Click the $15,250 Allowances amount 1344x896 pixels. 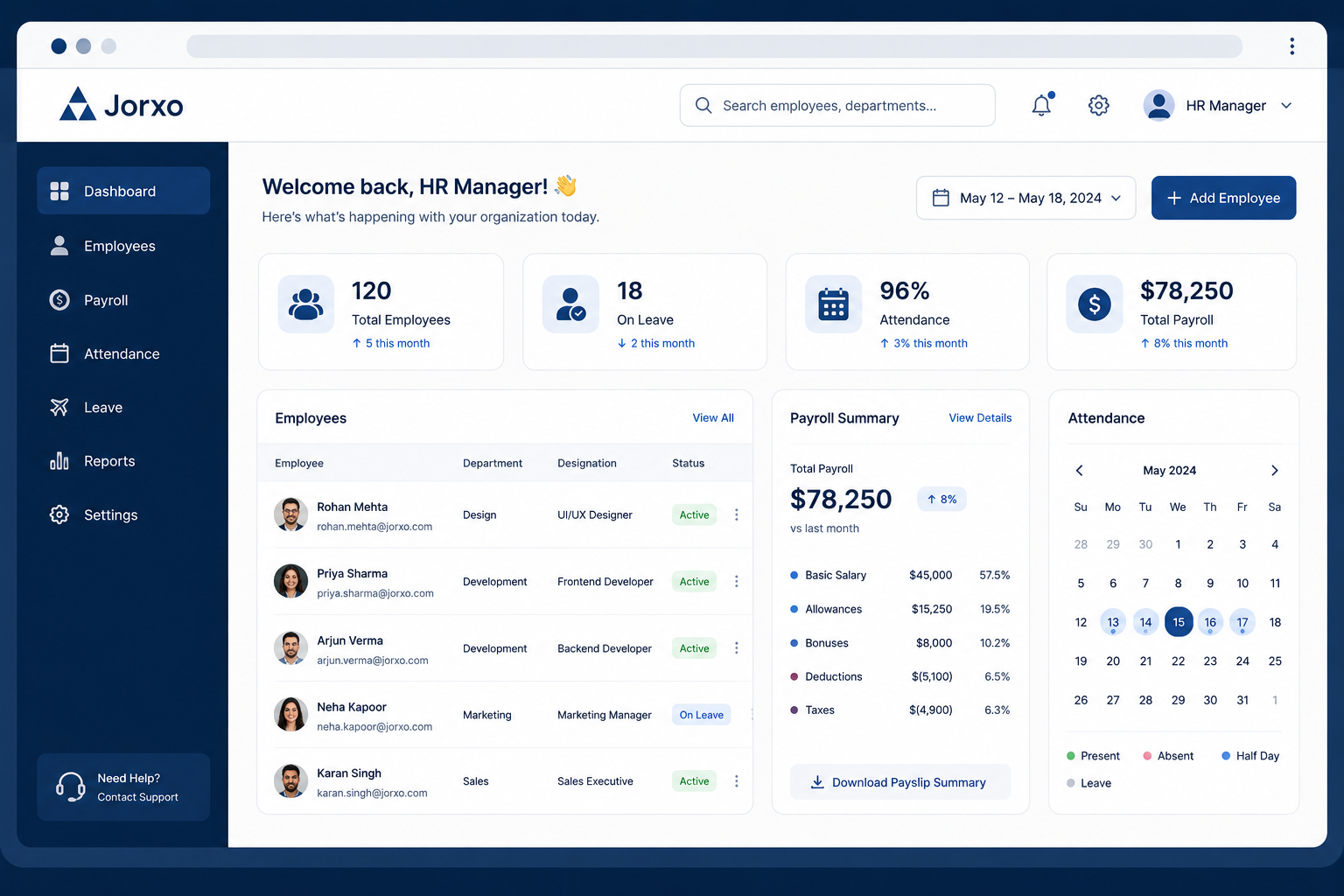click(932, 609)
